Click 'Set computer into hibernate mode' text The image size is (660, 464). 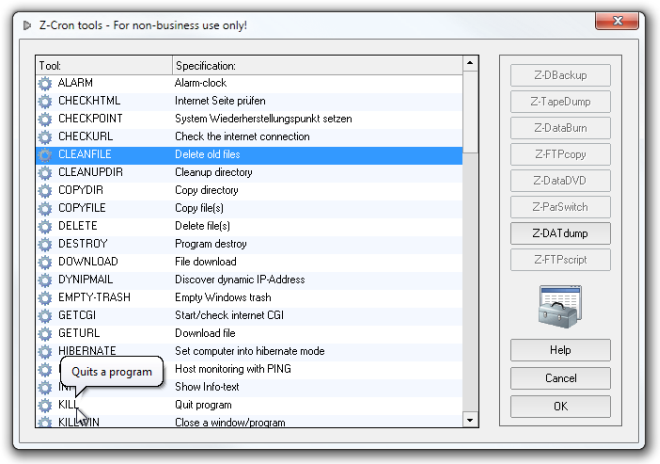coord(250,351)
